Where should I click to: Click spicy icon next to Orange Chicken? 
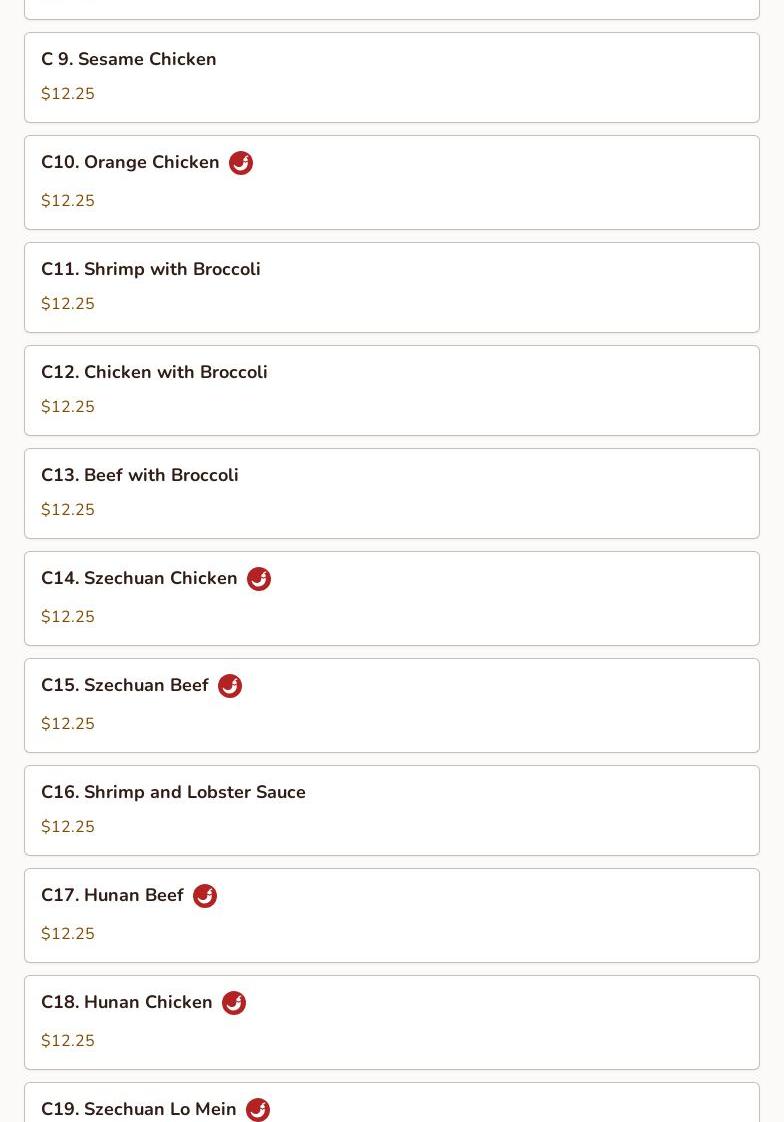click(x=241, y=163)
